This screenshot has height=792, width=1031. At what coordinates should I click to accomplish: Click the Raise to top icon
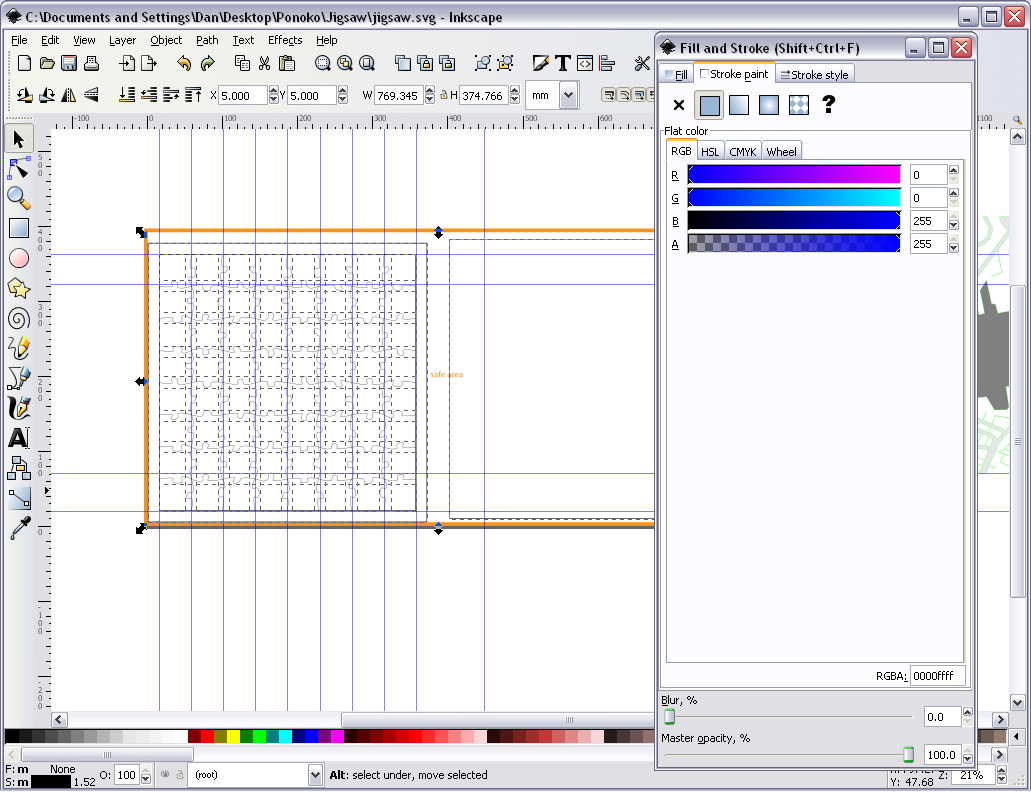click(193, 95)
